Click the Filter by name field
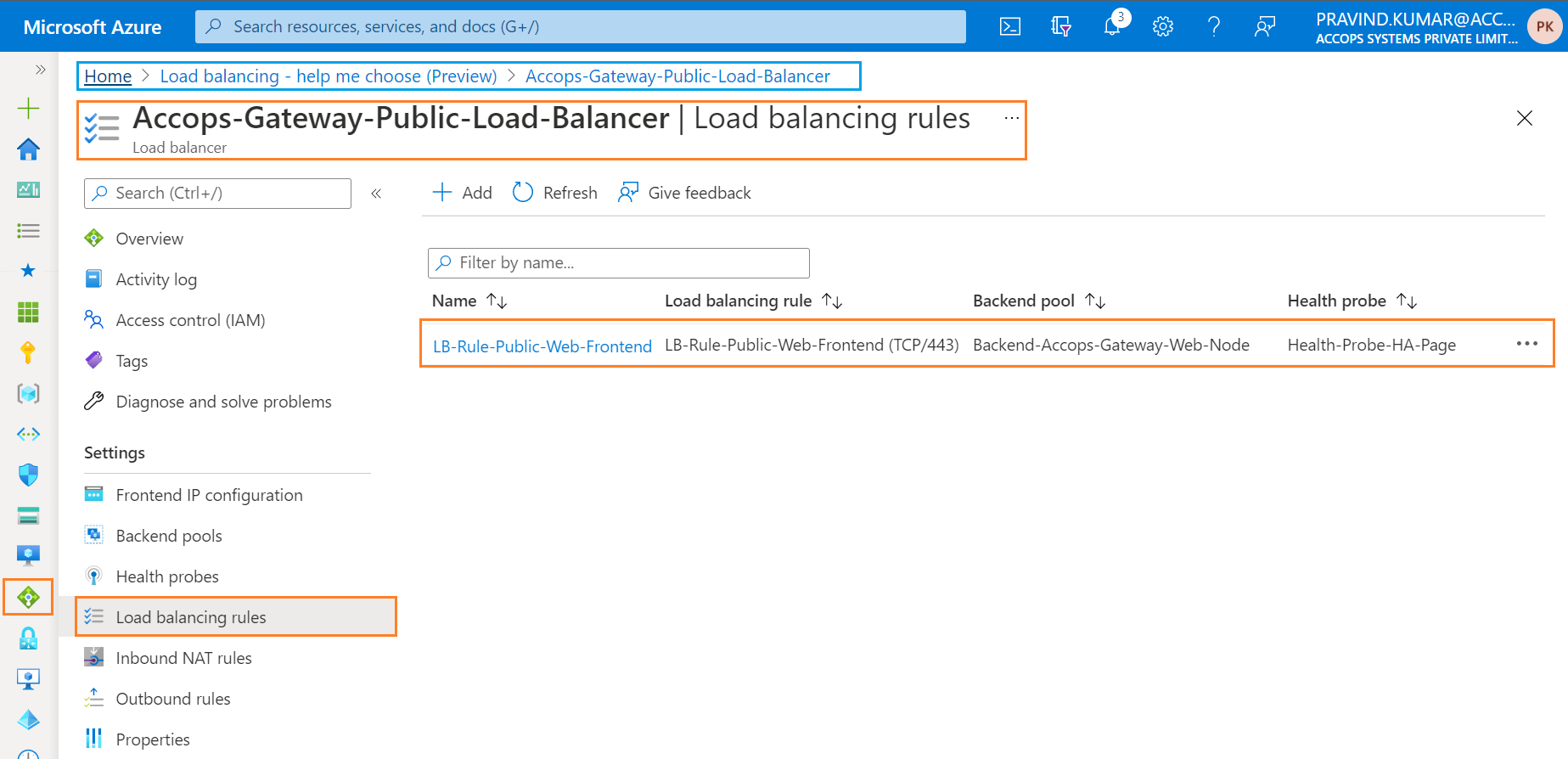 [x=619, y=263]
